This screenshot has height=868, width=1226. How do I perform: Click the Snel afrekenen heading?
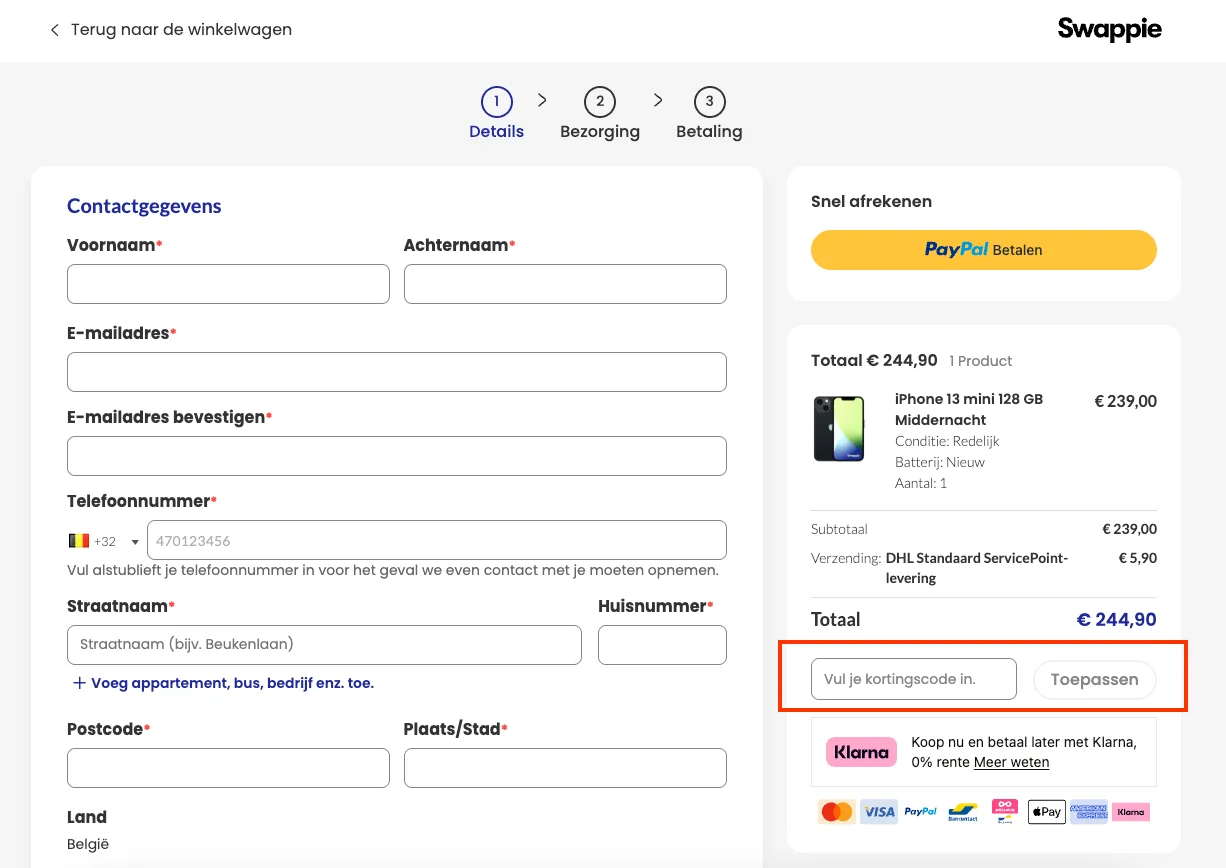pyautogui.click(x=871, y=201)
